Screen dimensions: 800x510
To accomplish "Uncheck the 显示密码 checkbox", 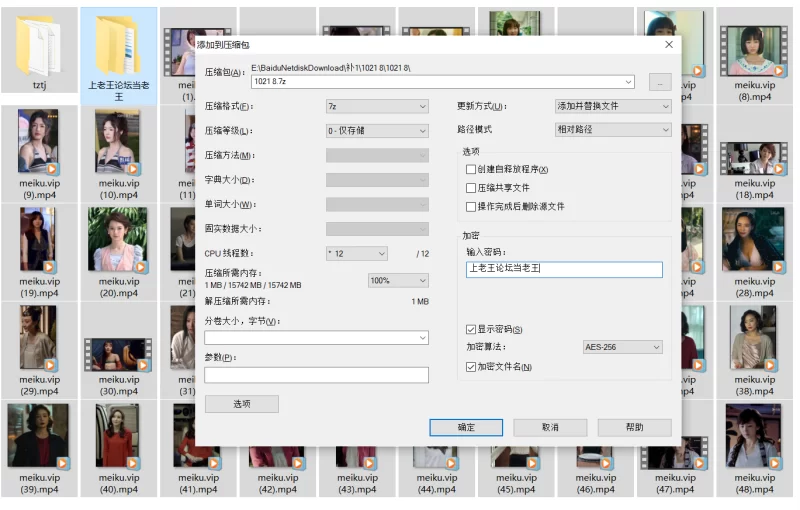I will (471, 329).
